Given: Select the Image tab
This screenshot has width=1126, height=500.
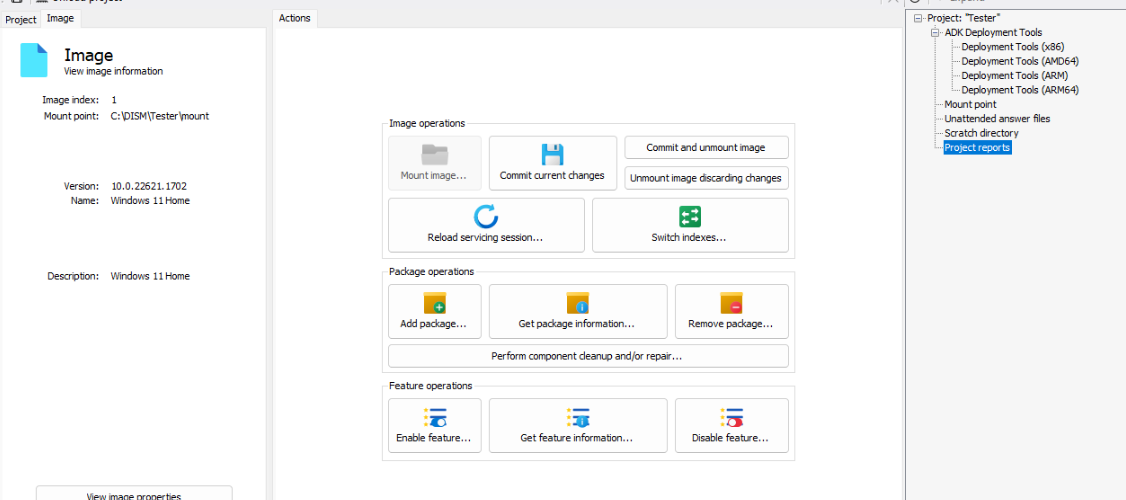Looking at the screenshot, I should (60, 19).
